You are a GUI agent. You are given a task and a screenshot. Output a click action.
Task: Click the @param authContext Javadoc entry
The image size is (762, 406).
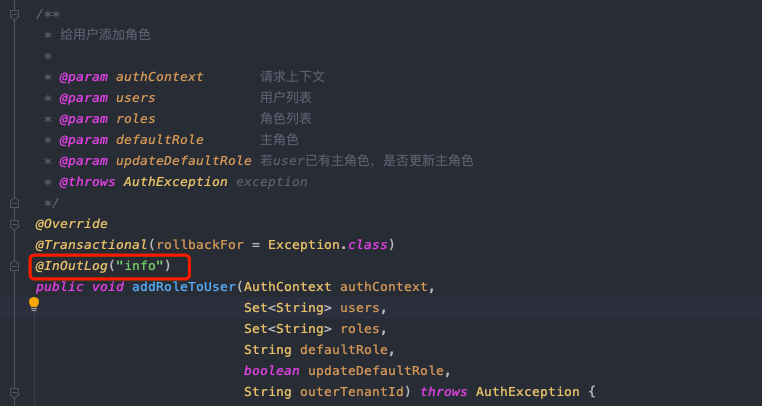[131, 77]
